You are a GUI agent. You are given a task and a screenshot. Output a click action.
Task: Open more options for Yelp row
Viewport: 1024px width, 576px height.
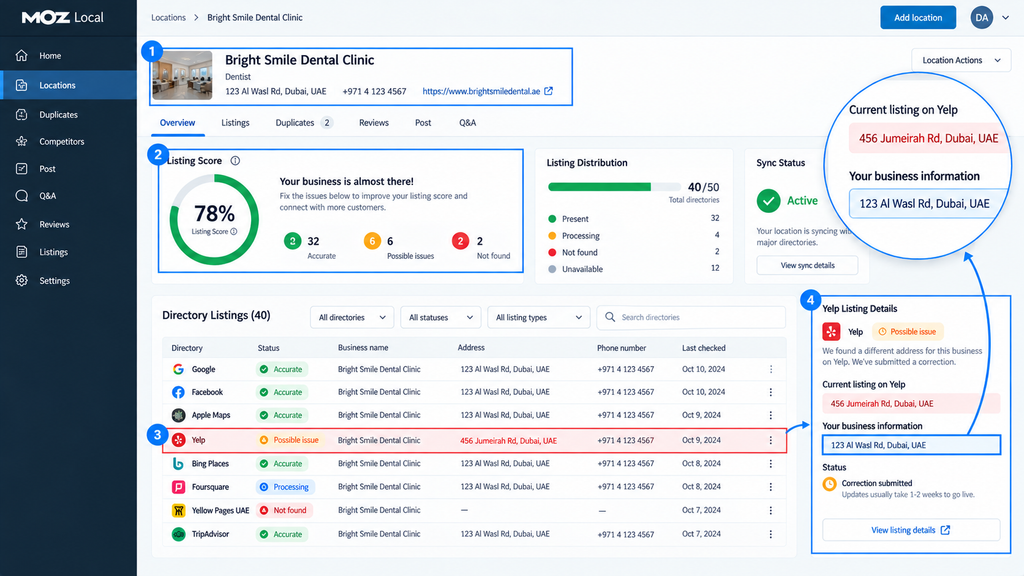point(771,440)
